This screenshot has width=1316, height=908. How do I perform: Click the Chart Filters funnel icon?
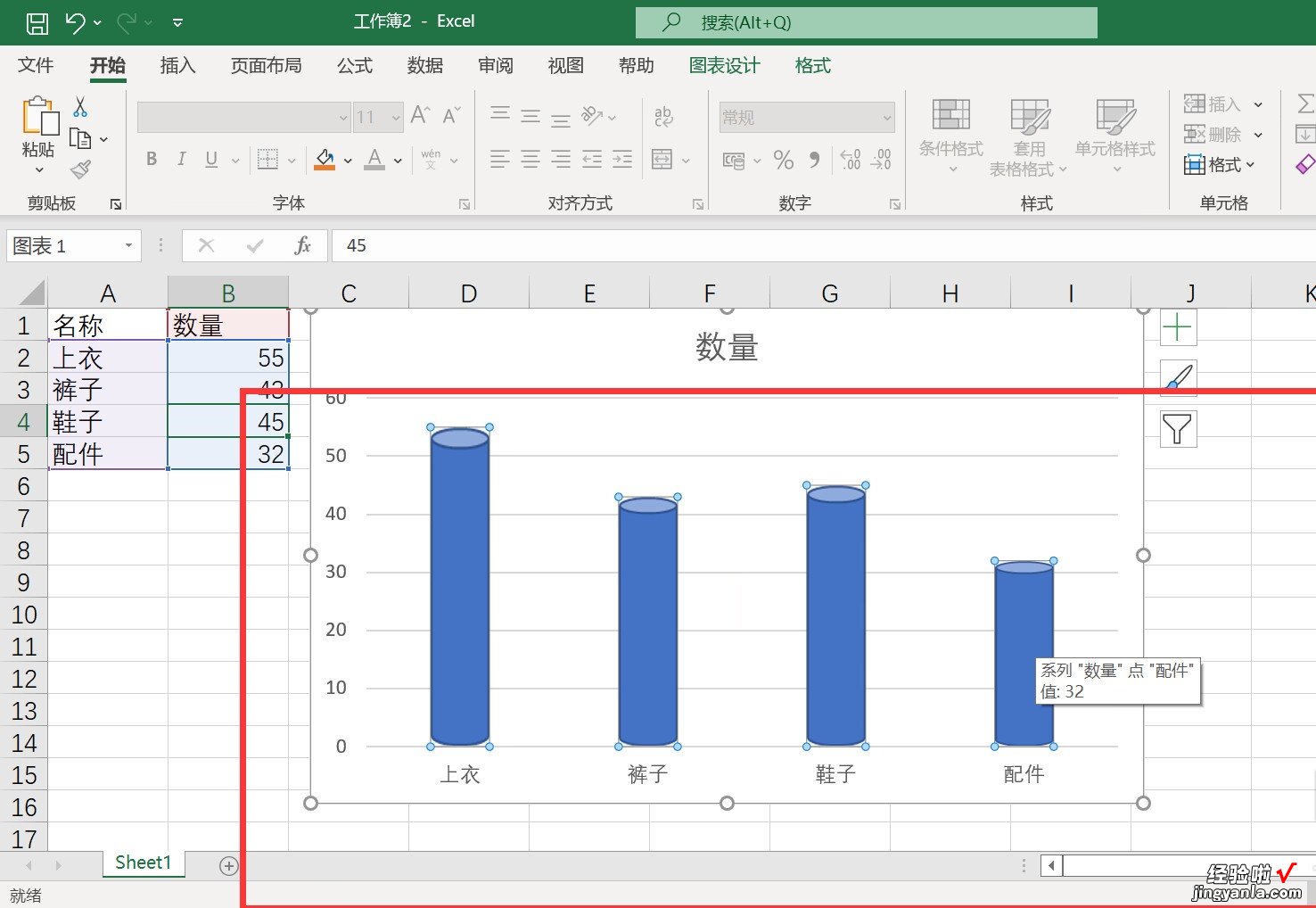click(x=1178, y=429)
